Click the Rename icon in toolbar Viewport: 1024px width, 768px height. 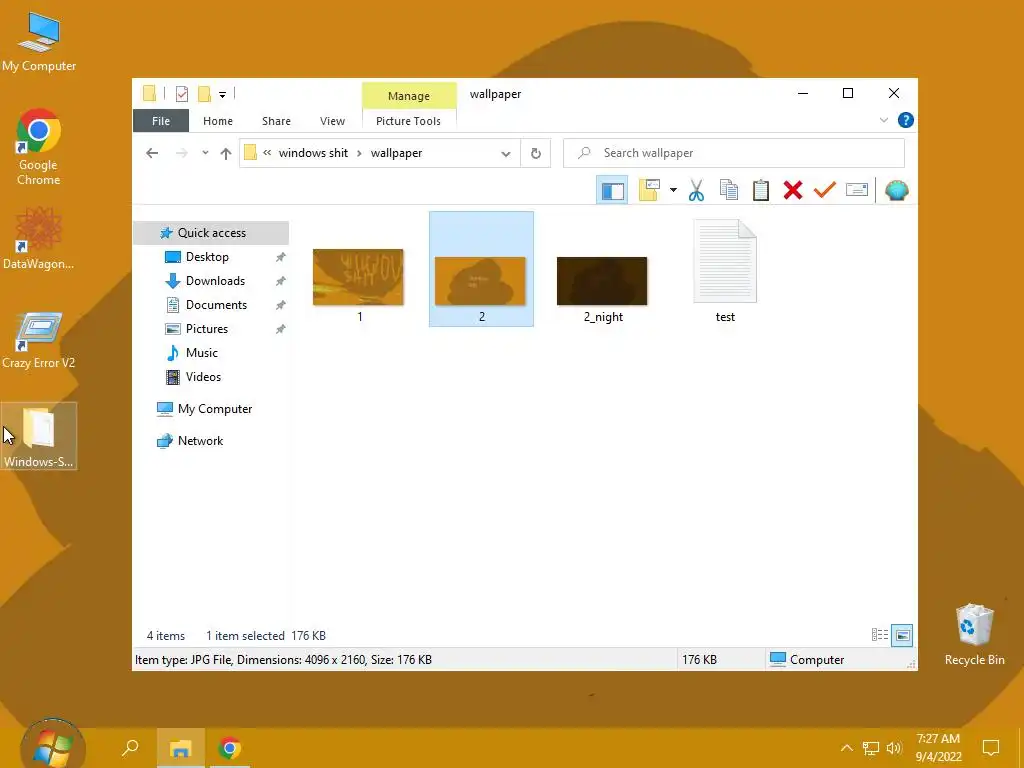(x=857, y=190)
